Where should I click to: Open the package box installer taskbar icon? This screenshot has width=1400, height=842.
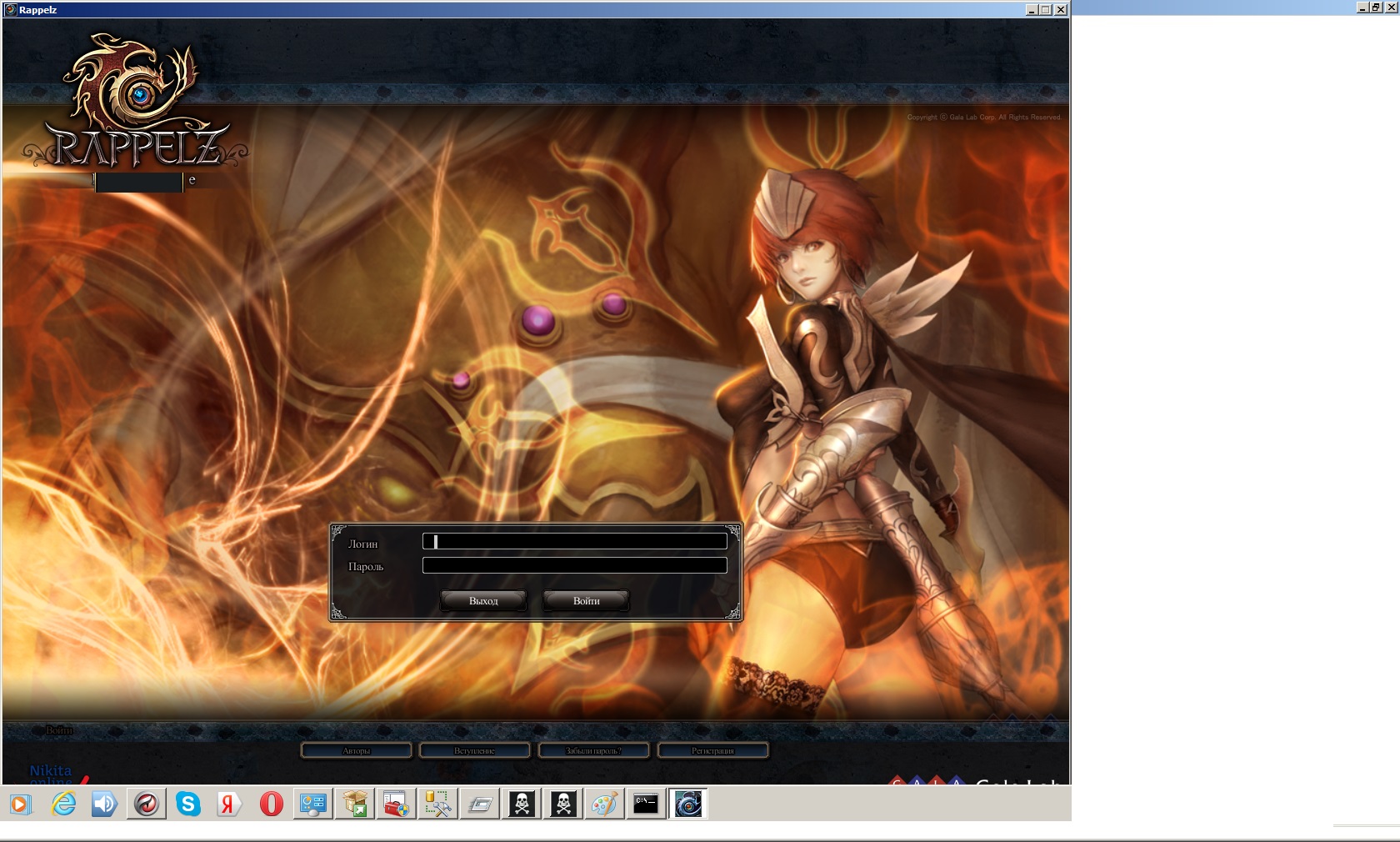[355, 804]
